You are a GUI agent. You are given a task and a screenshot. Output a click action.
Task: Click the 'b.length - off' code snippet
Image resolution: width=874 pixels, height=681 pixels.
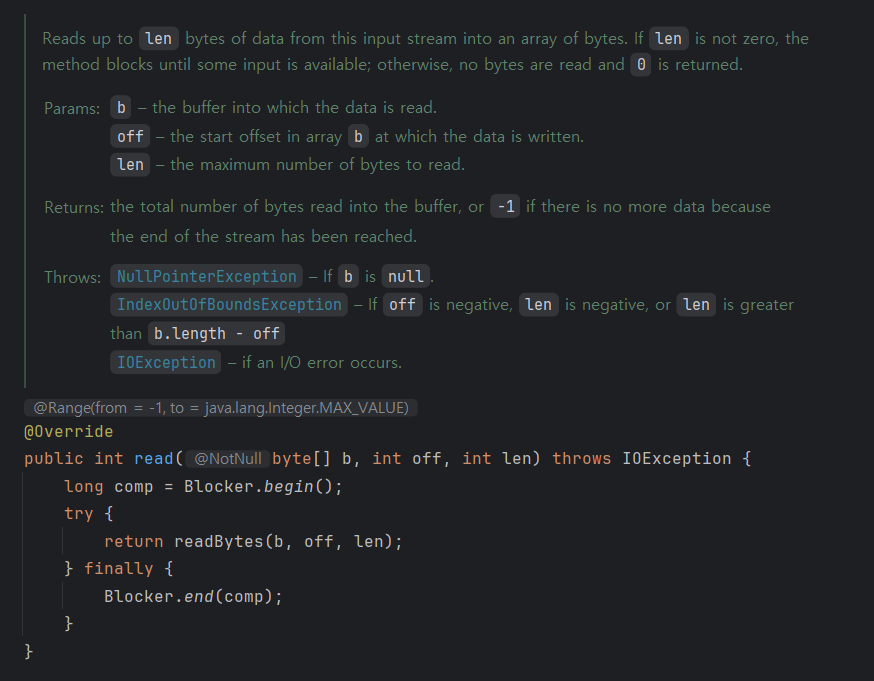pyautogui.click(x=216, y=334)
